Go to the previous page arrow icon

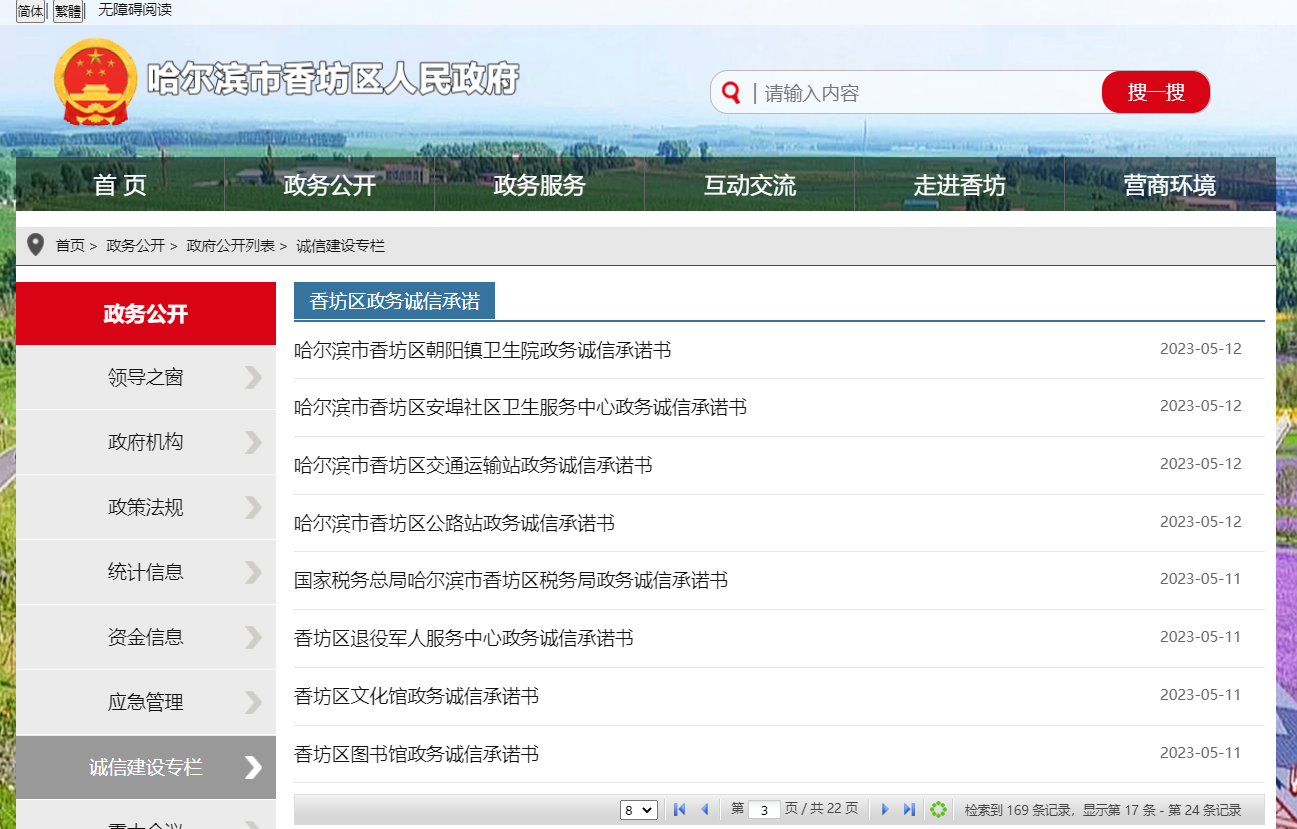(x=705, y=809)
